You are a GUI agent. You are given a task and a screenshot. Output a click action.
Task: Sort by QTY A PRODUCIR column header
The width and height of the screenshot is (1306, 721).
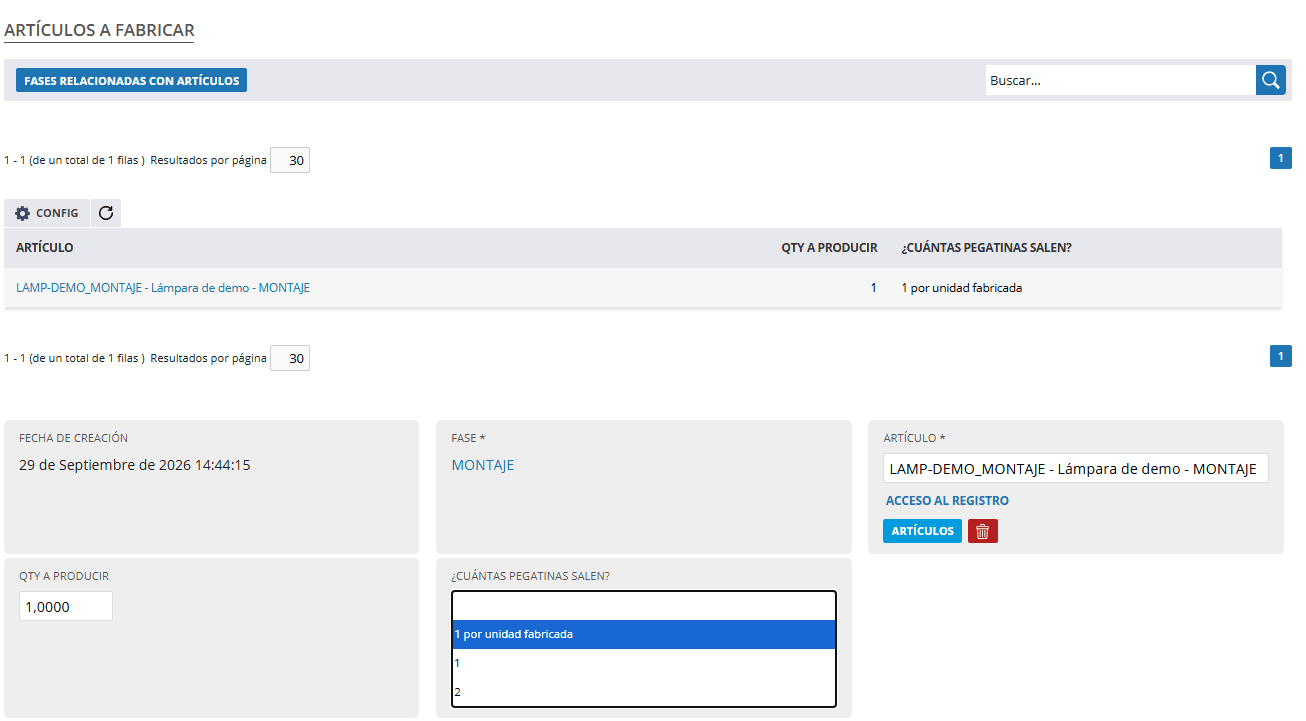coord(829,247)
